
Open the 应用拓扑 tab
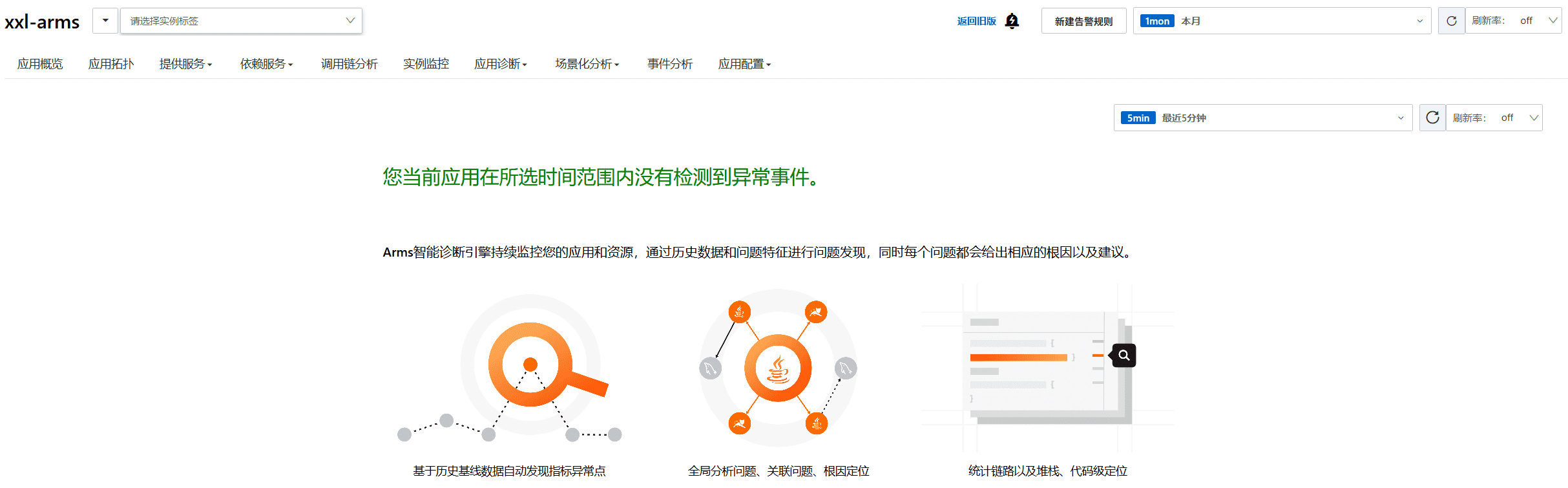click(111, 64)
